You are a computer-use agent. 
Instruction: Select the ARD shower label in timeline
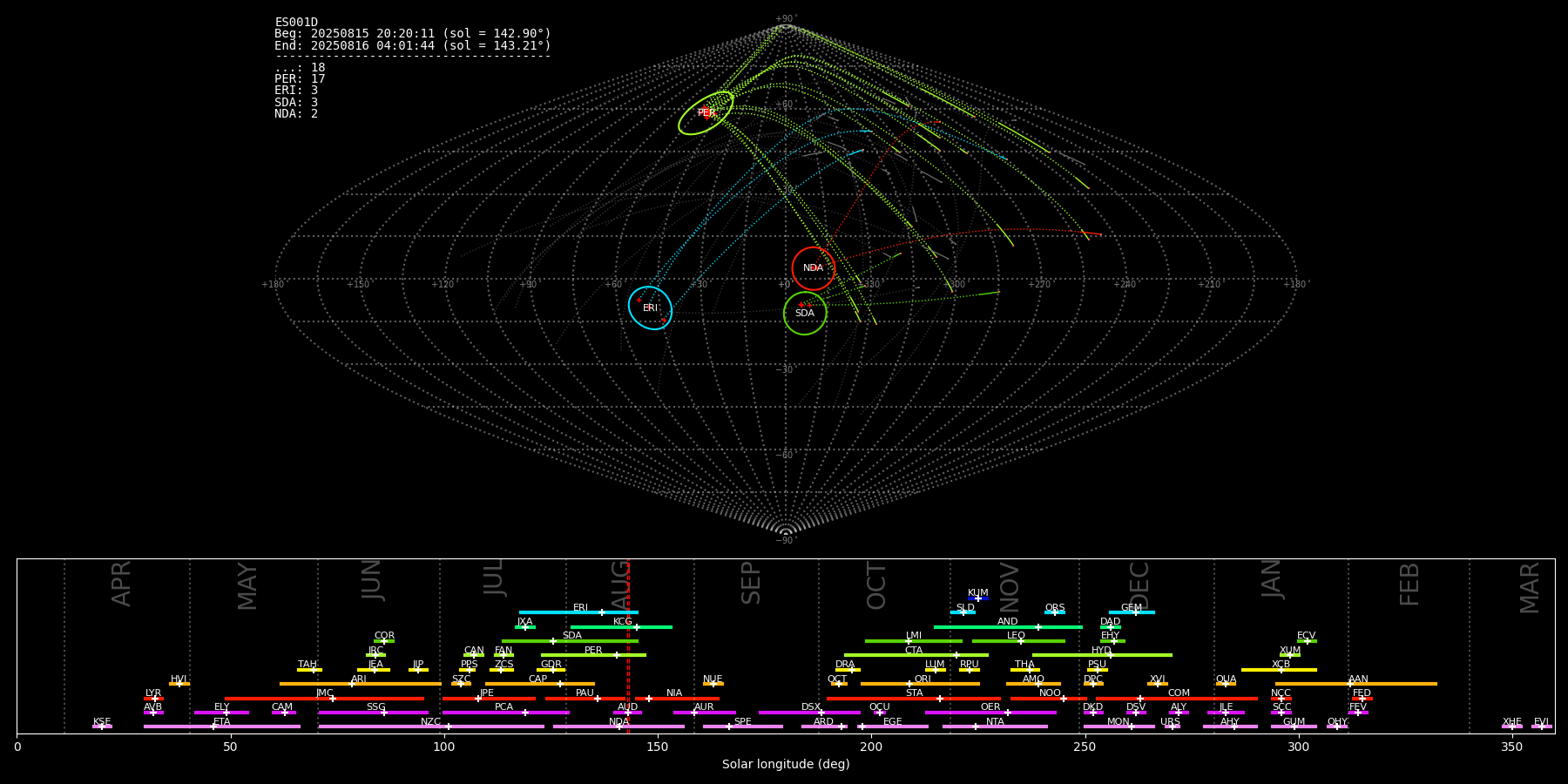[x=824, y=722]
